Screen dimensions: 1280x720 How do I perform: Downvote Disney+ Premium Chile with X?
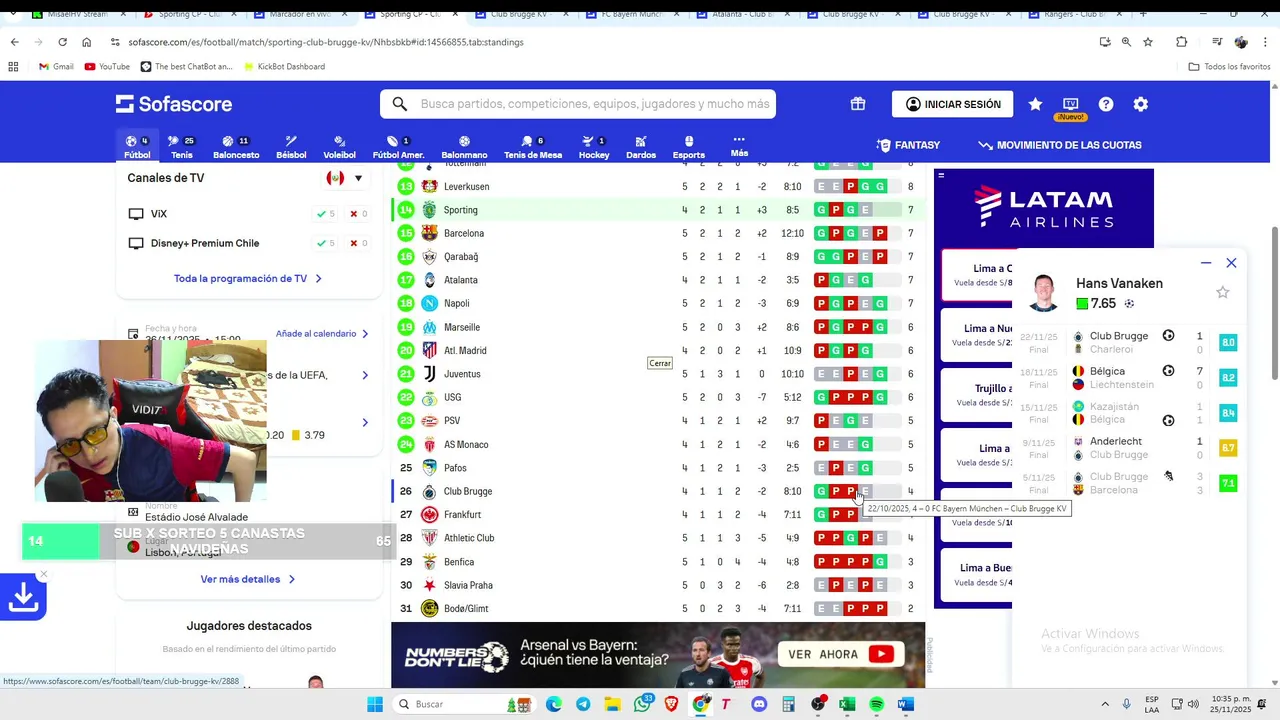point(358,243)
